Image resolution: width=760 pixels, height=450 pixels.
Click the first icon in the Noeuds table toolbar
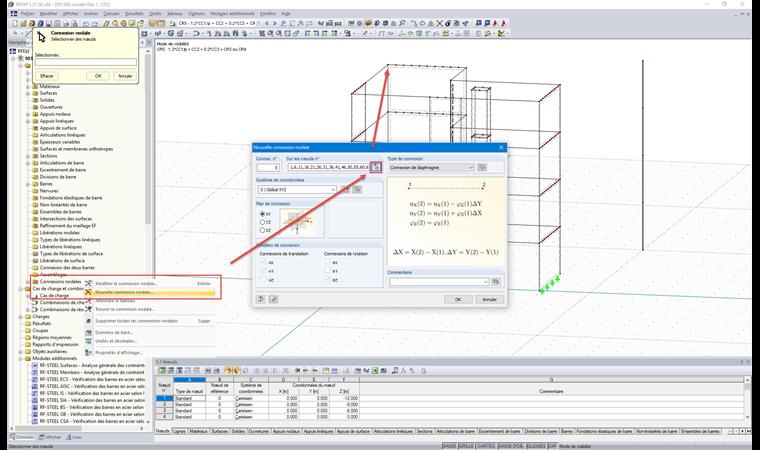tap(162, 370)
